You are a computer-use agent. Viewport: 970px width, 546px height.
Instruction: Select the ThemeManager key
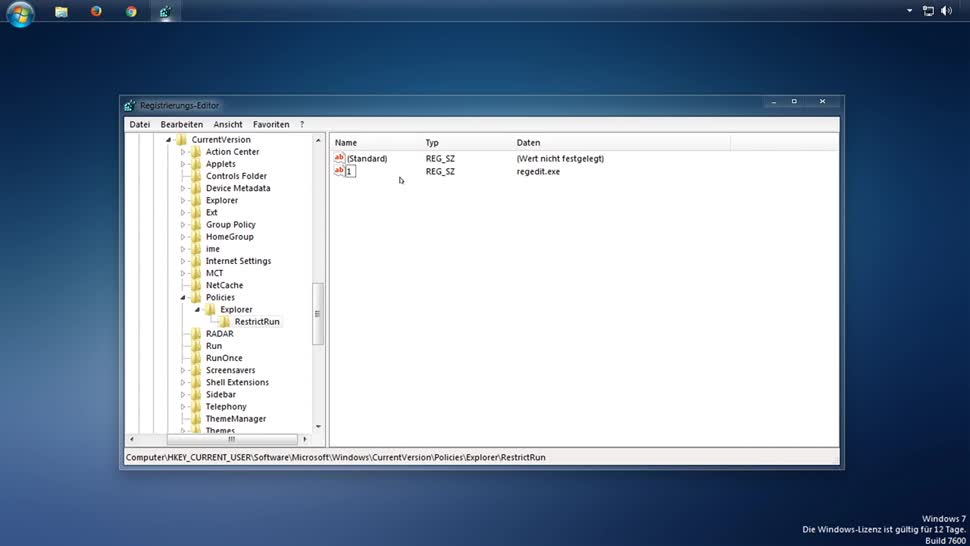(236, 419)
